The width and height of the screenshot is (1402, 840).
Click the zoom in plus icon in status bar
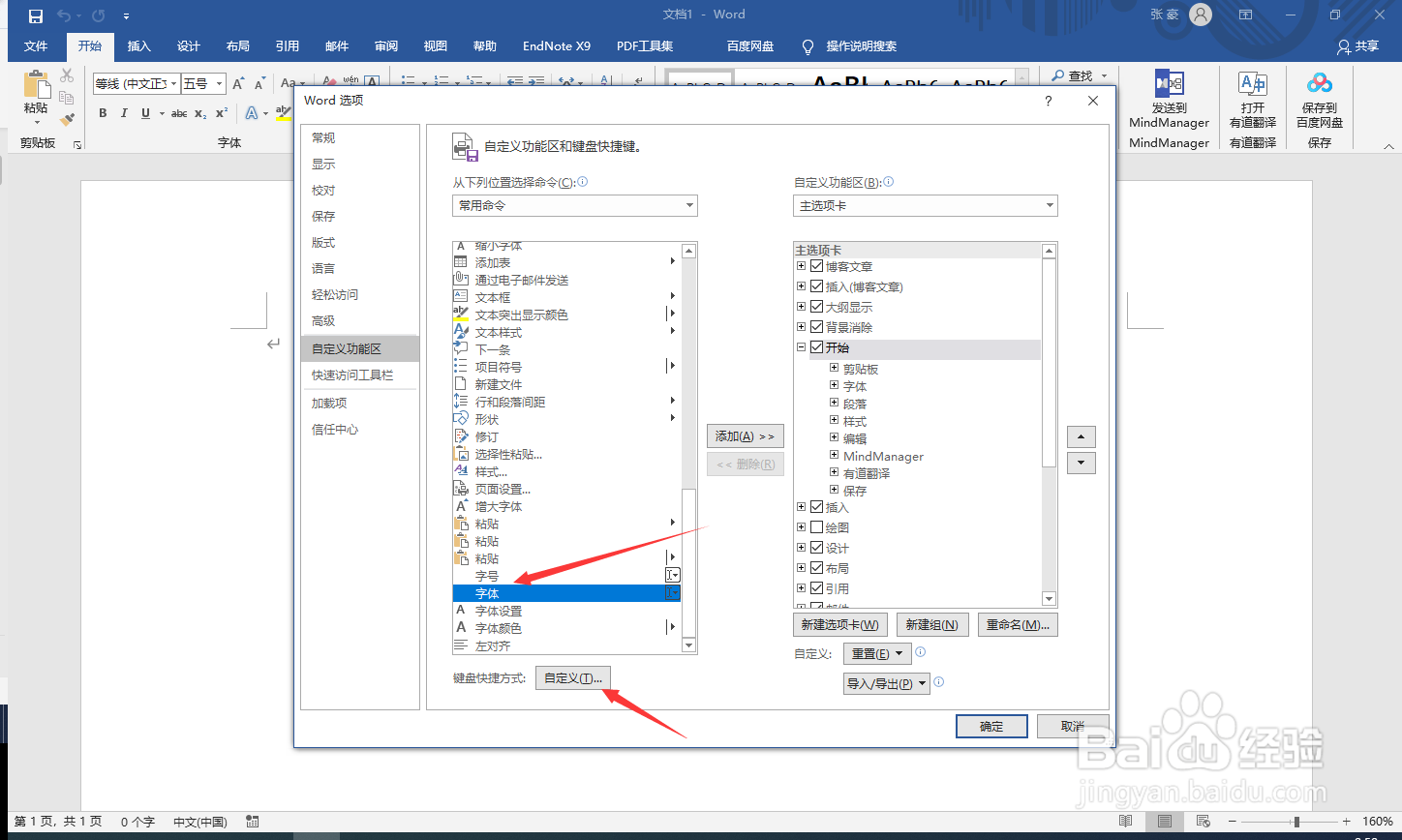(1347, 822)
